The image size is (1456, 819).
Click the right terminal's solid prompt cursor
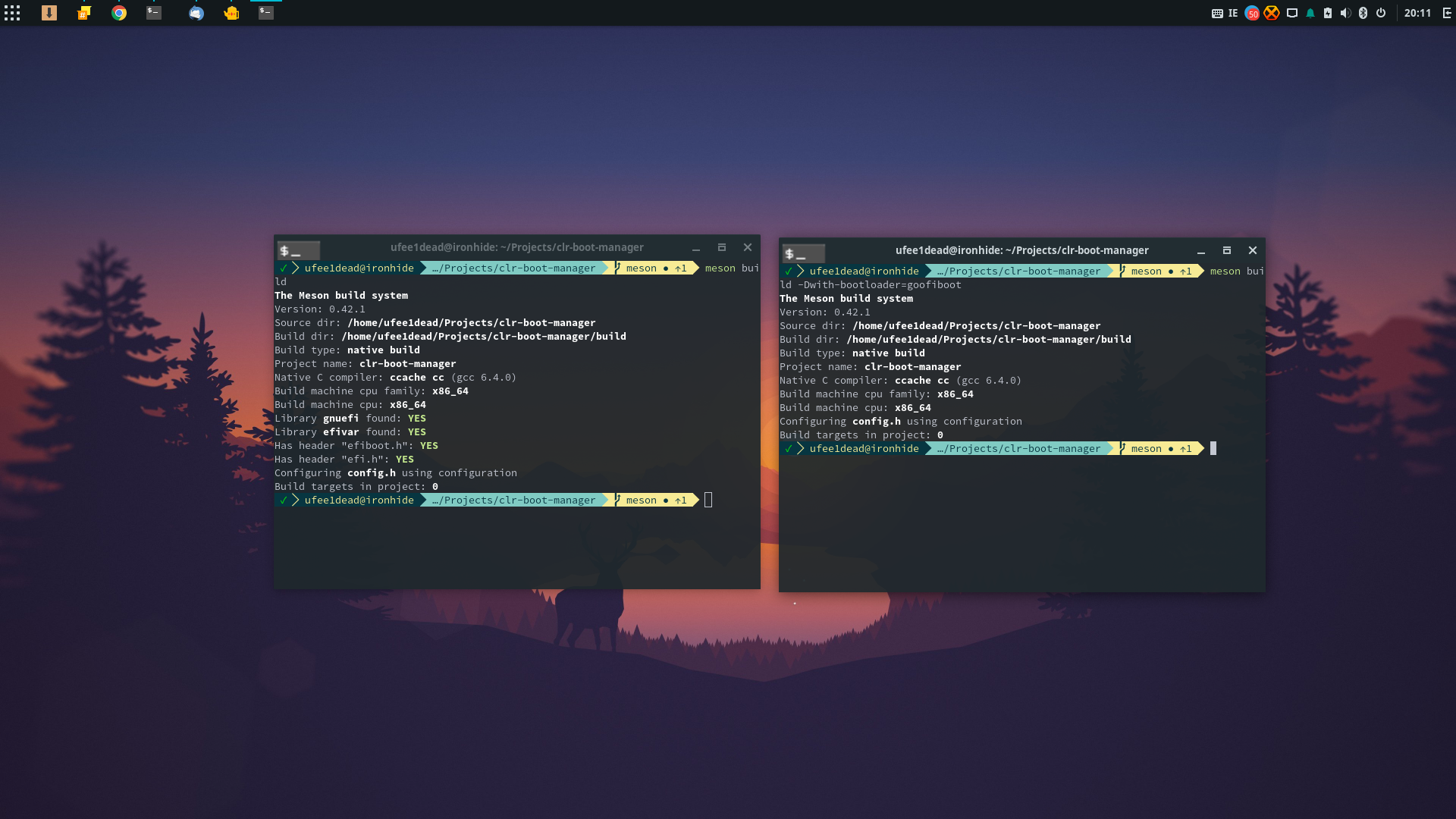1213,448
